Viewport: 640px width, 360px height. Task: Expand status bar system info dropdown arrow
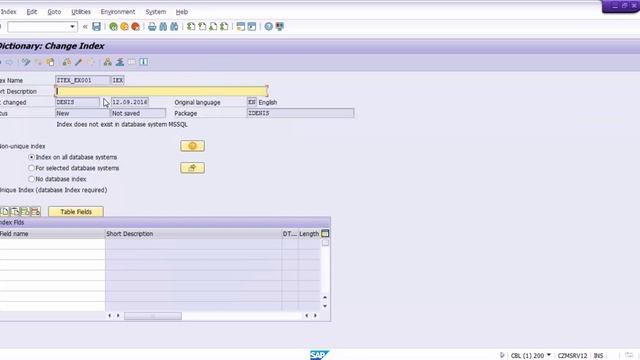click(x=549, y=355)
